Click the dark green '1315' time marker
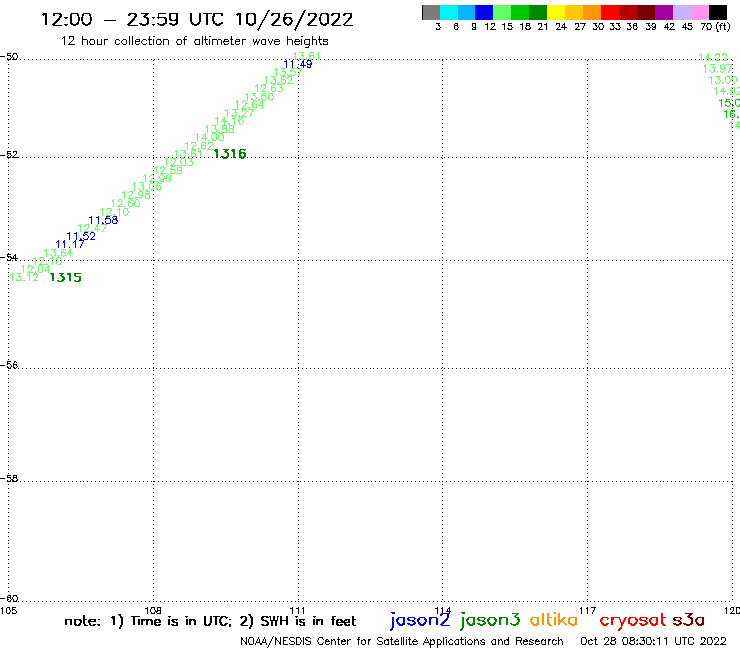The image size is (740, 650). 66,278
